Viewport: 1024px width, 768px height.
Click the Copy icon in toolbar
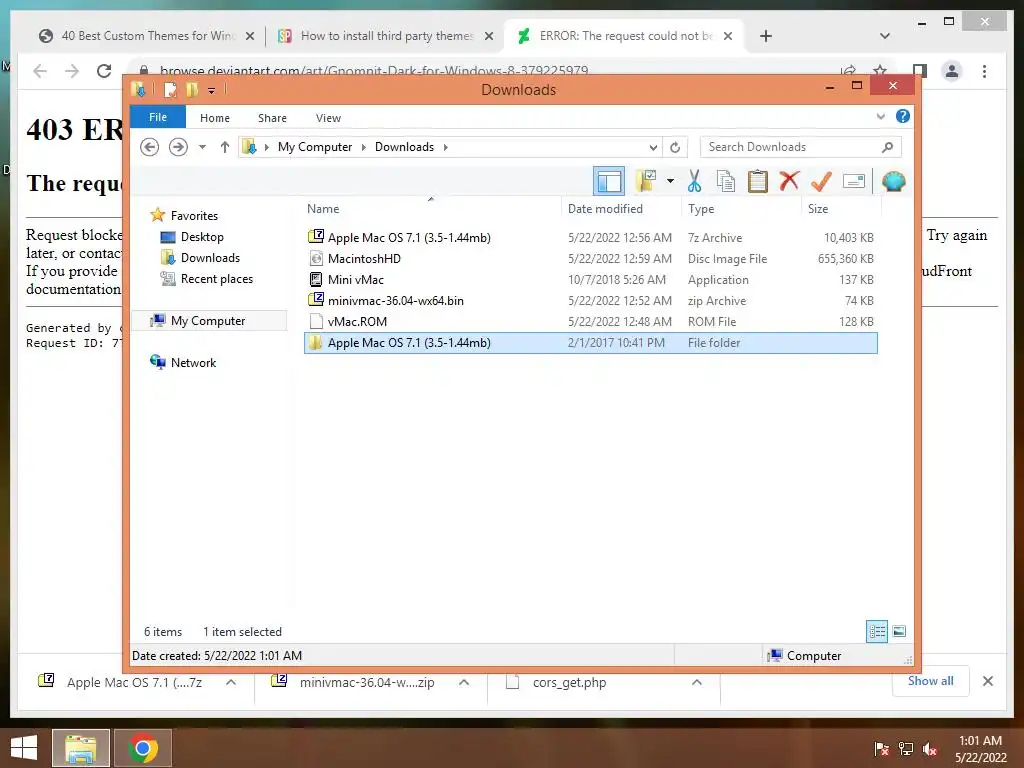[726, 181]
